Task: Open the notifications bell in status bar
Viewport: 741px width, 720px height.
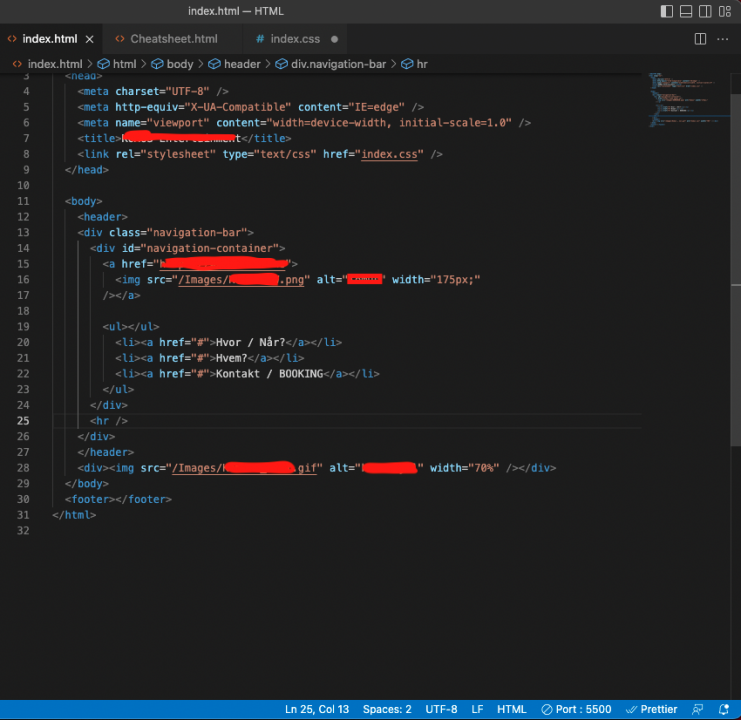Action: point(723,709)
